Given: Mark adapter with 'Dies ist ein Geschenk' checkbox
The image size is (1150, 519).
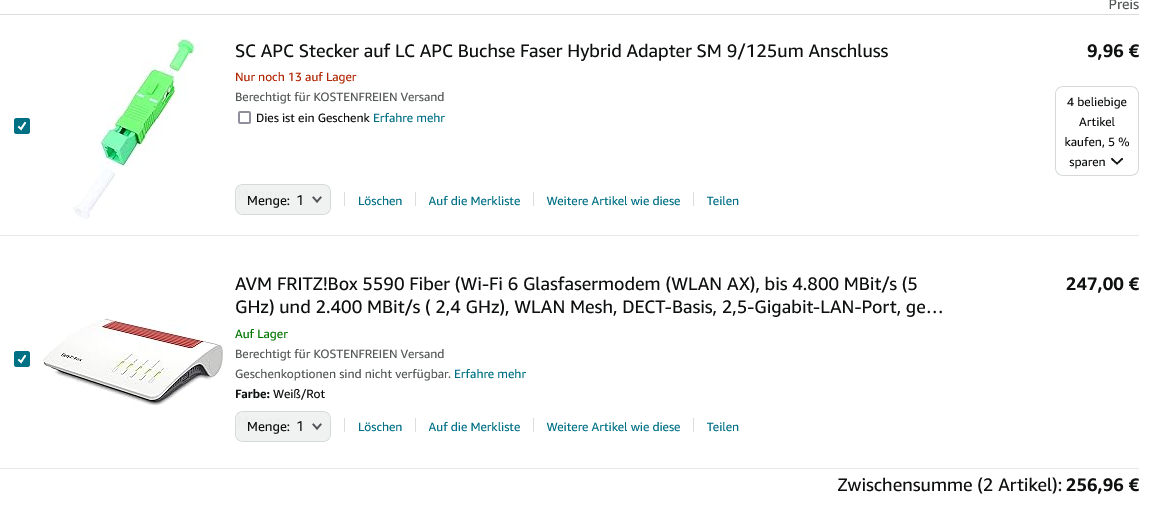Looking at the screenshot, I should pyautogui.click(x=244, y=118).
